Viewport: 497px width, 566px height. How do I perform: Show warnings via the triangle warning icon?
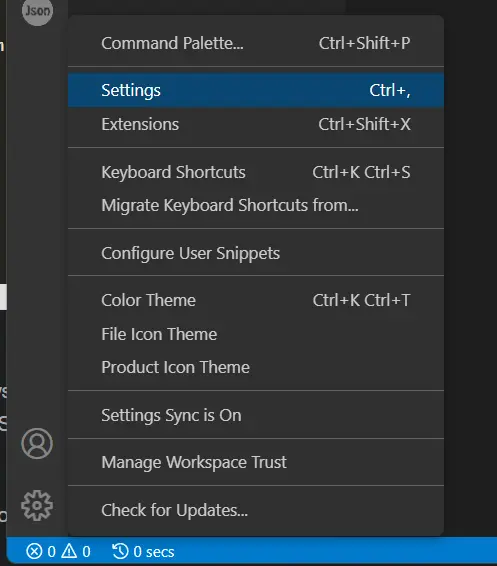(x=69, y=551)
